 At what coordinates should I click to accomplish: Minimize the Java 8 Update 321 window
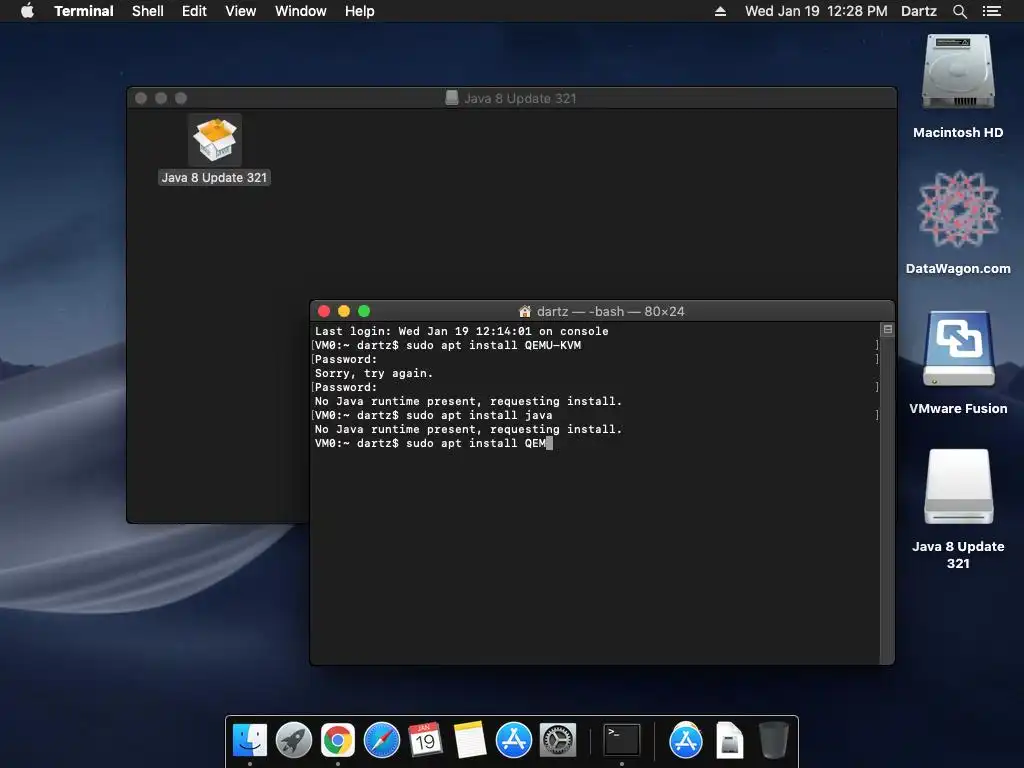[x=161, y=98]
